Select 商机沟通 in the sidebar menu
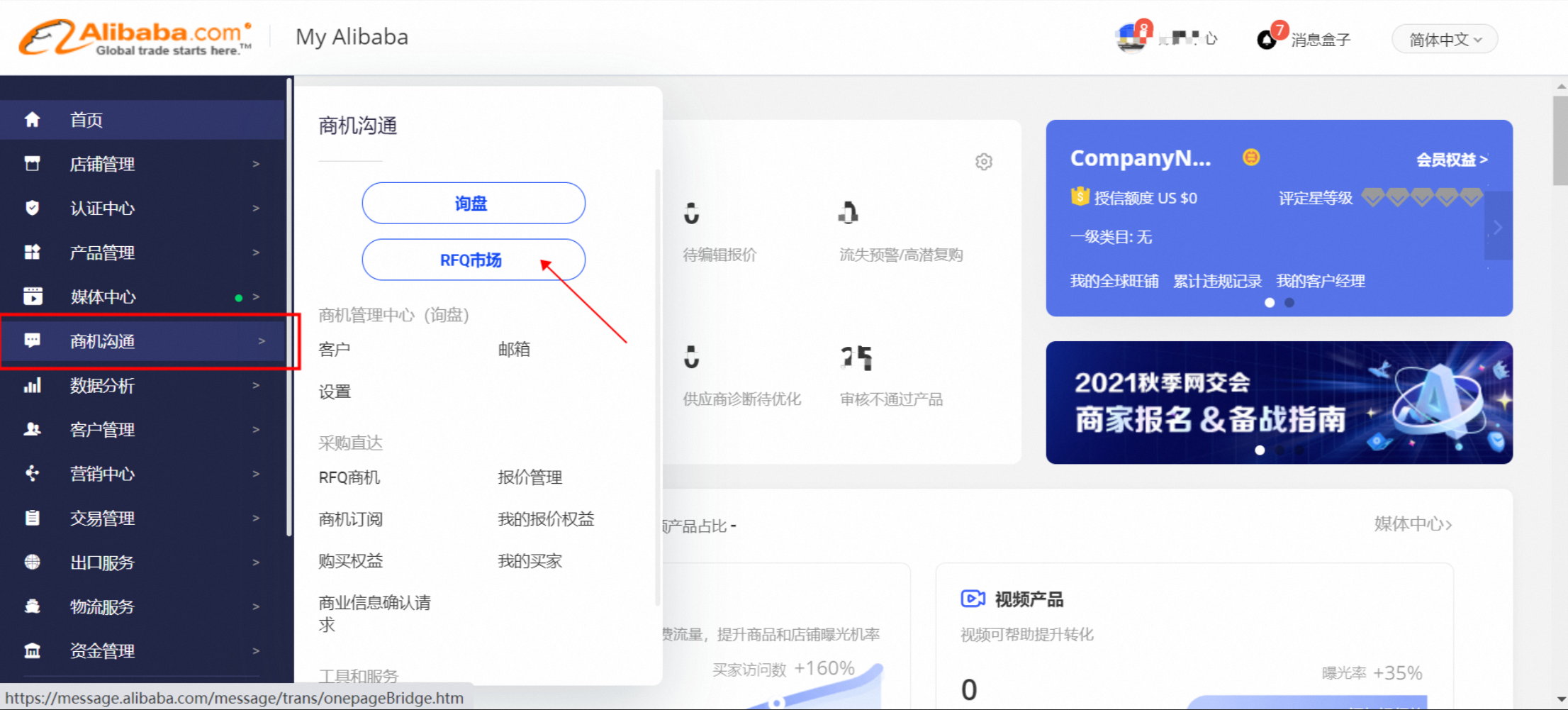This screenshot has width=1568, height=710. (103, 341)
